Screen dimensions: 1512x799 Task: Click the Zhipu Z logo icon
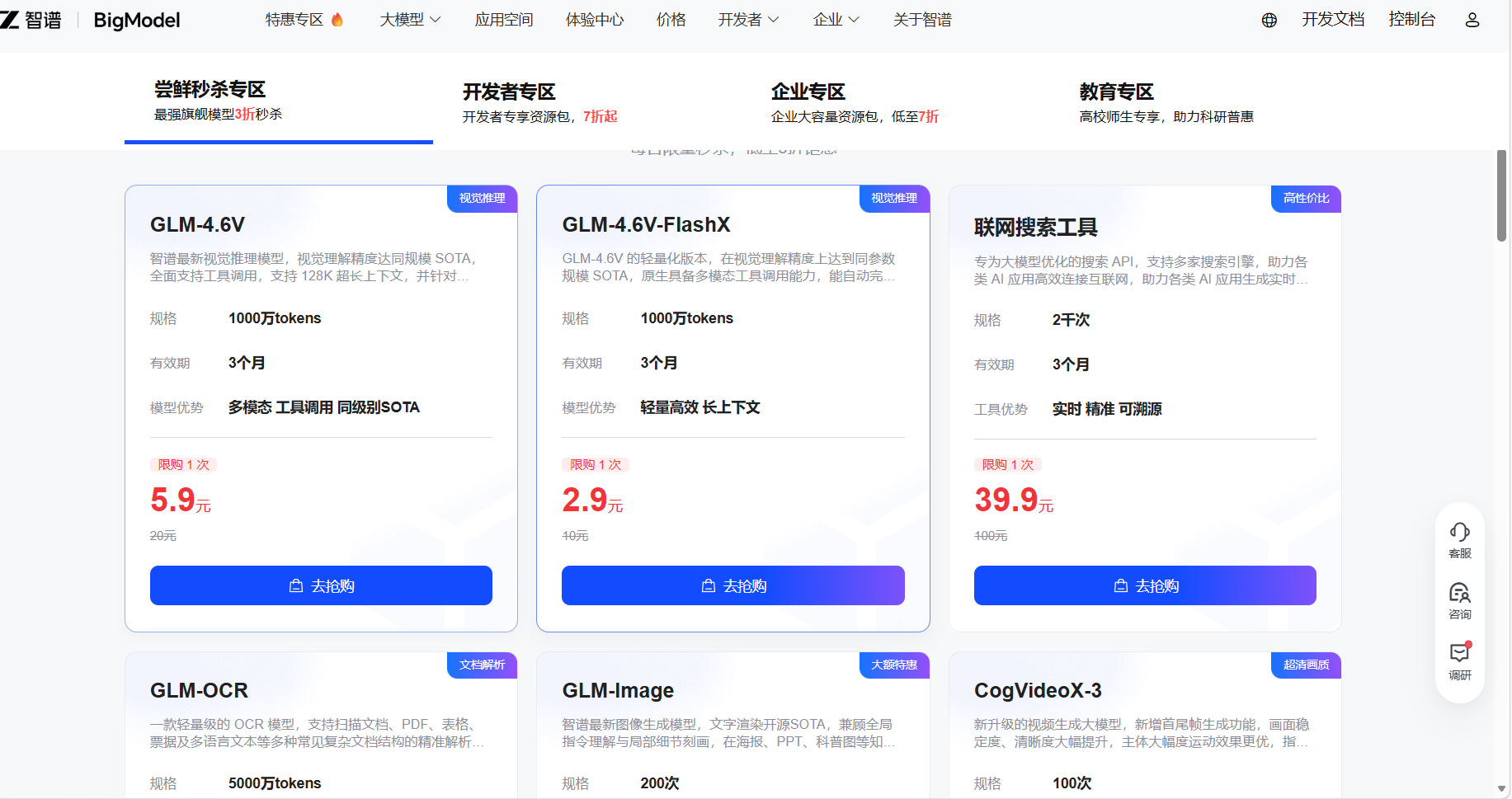coord(9,20)
